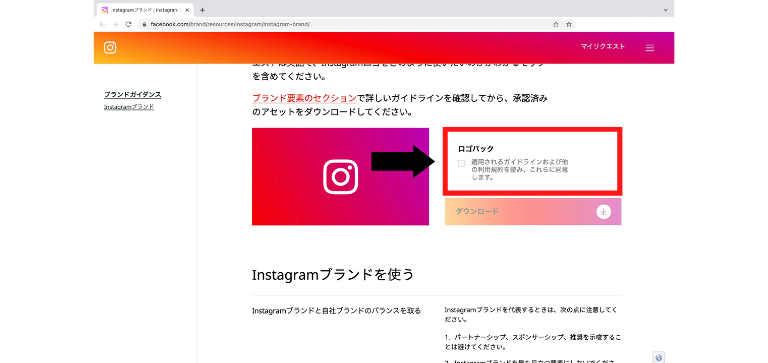Click the browser back arrow
The image size is (768, 363).
(x=102, y=24)
